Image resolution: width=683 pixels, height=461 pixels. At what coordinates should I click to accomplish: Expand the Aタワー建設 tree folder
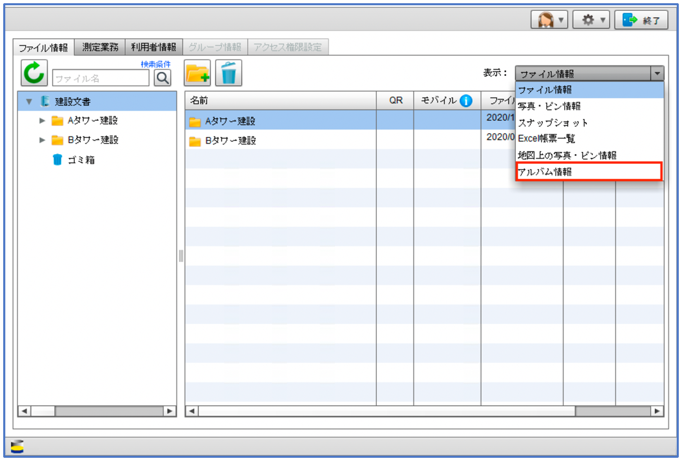tap(42, 121)
